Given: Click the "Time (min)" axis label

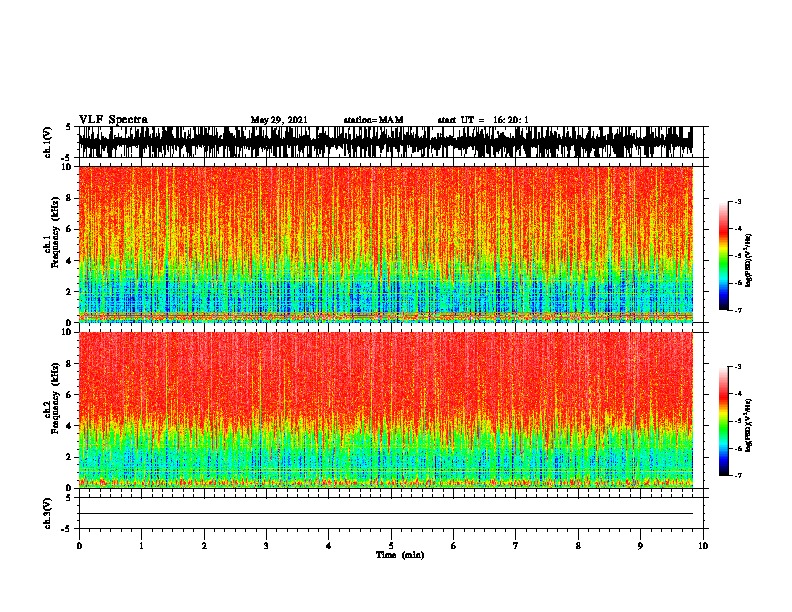Looking at the screenshot, I should pos(400,555).
